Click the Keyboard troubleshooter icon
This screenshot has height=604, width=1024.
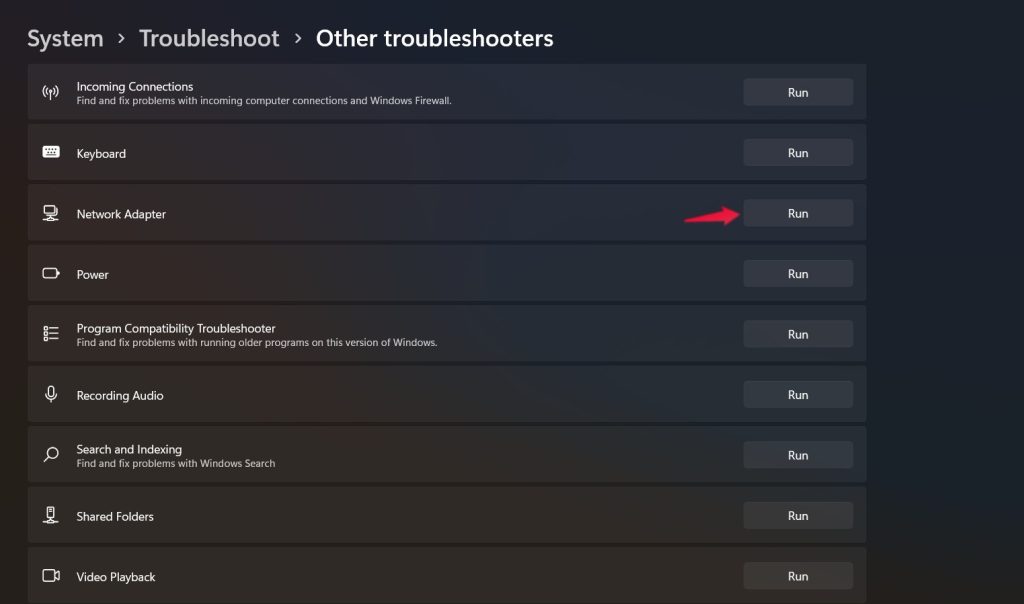[x=51, y=153]
